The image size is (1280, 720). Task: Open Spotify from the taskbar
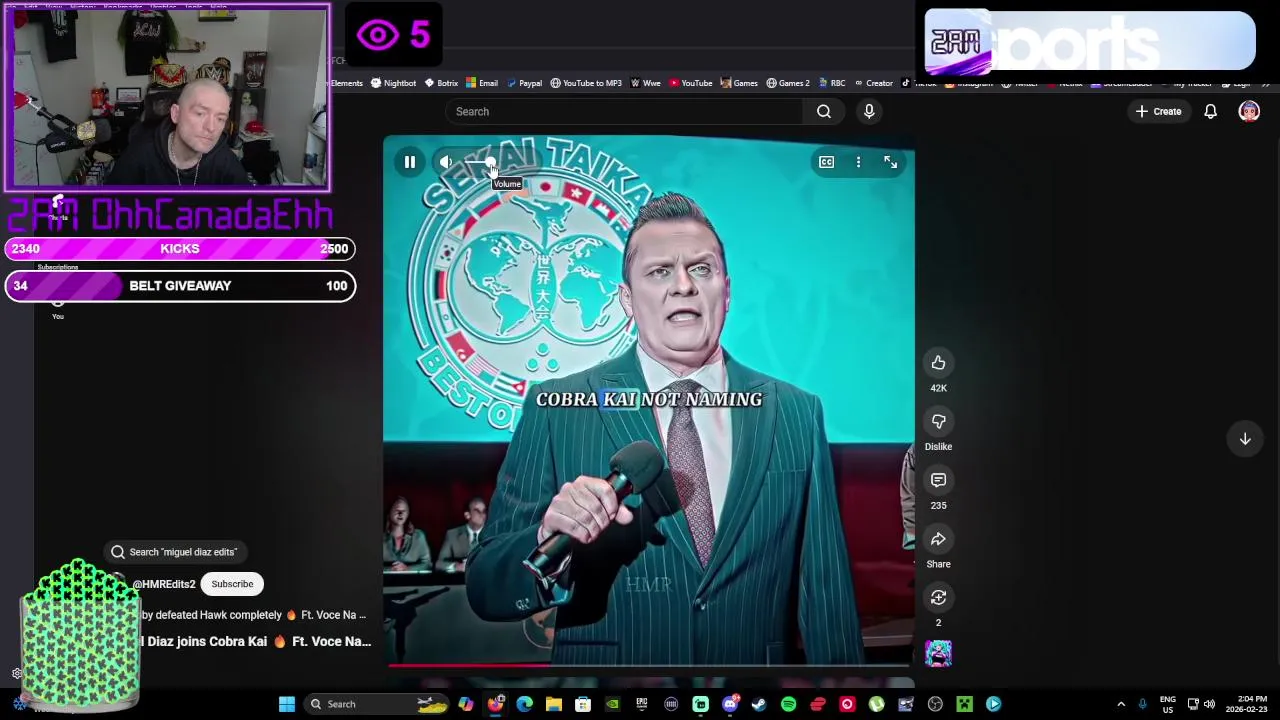(x=788, y=704)
